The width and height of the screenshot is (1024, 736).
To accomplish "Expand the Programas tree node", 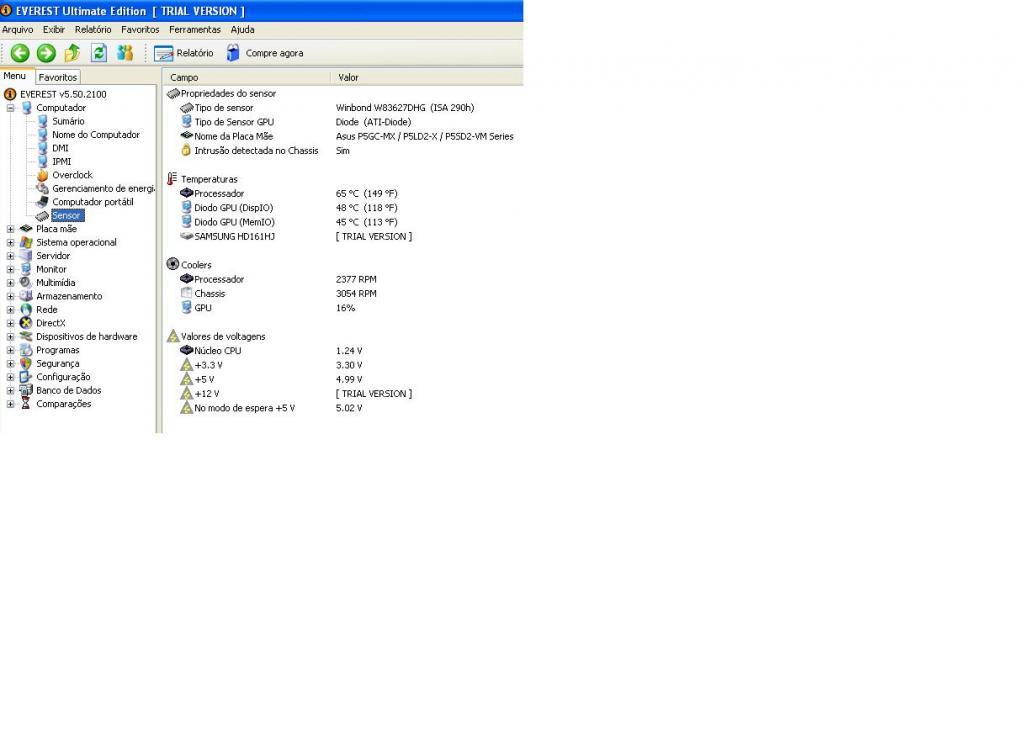I will click(x=10, y=350).
